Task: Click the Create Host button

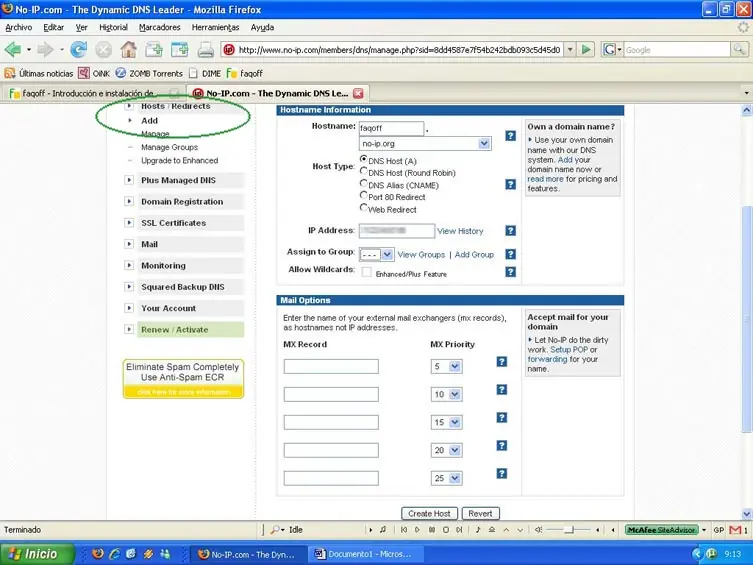Action: tap(429, 514)
